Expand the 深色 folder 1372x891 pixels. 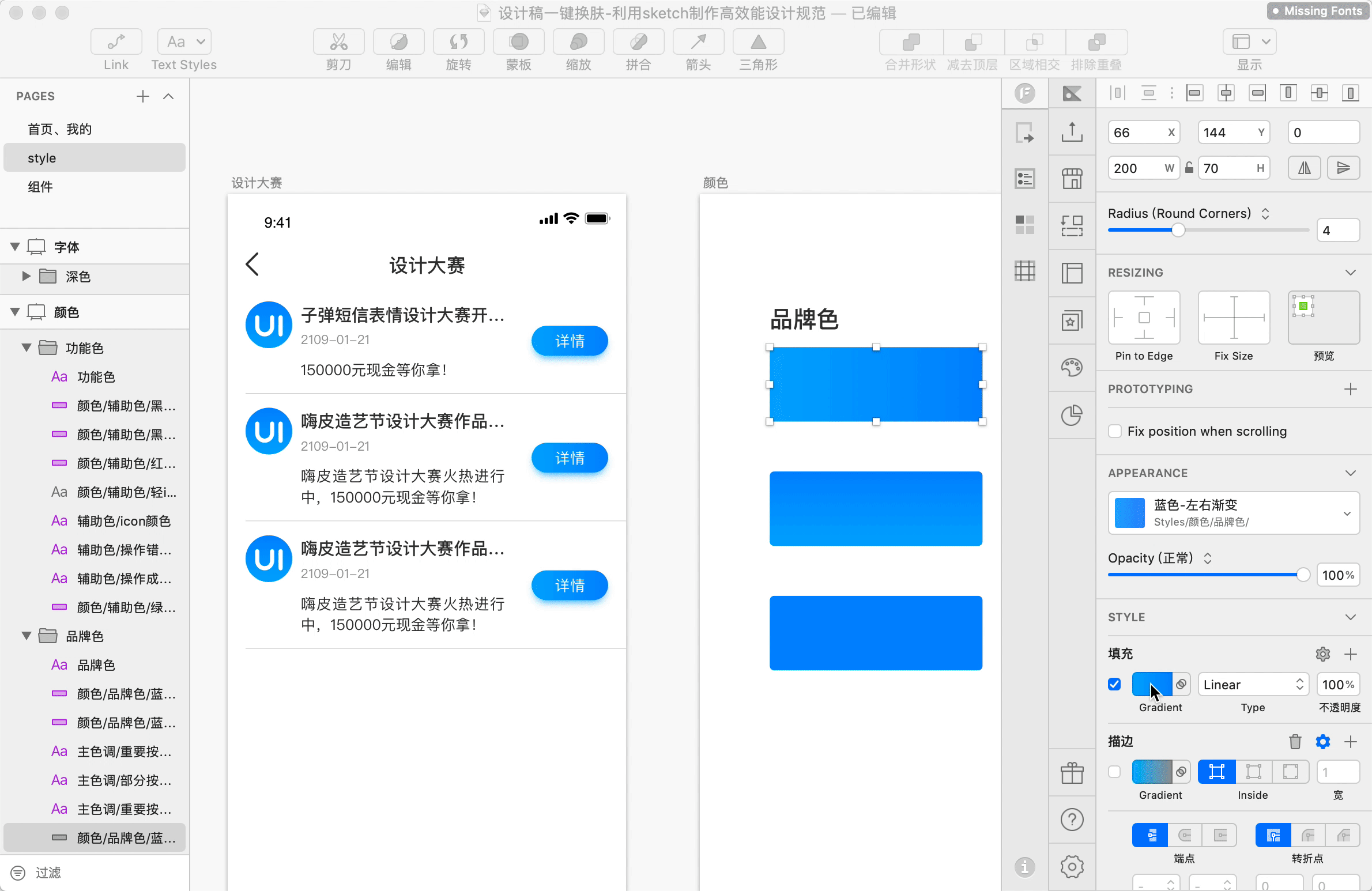(26, 276)
